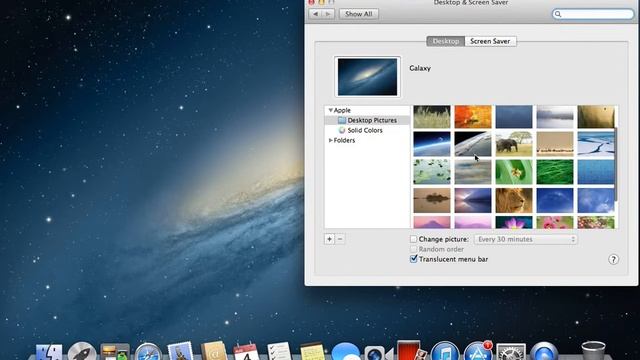The height and width of the screenshot is (360, 640).
Task: Open the Every 30 minutes dropdown
Action: (x=526, y=239)
